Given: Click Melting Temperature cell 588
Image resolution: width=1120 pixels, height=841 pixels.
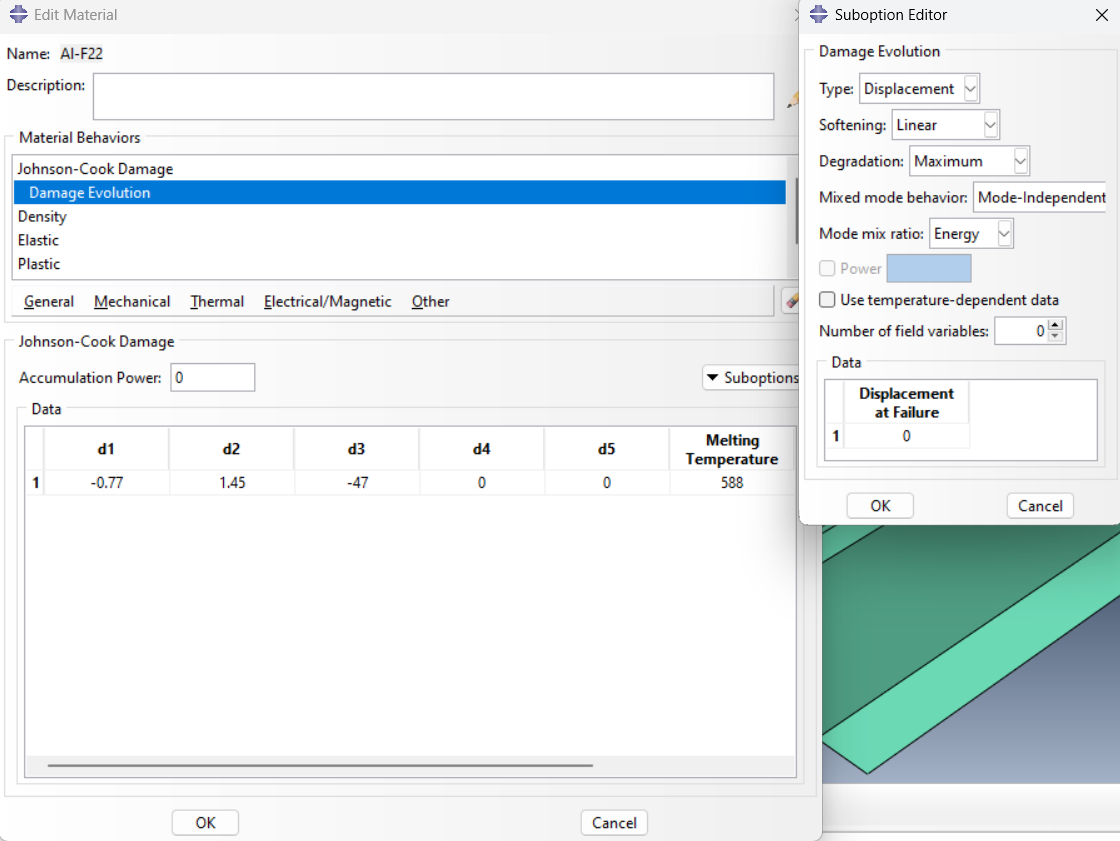Looking at the screenshot, I should click(732, 483).
